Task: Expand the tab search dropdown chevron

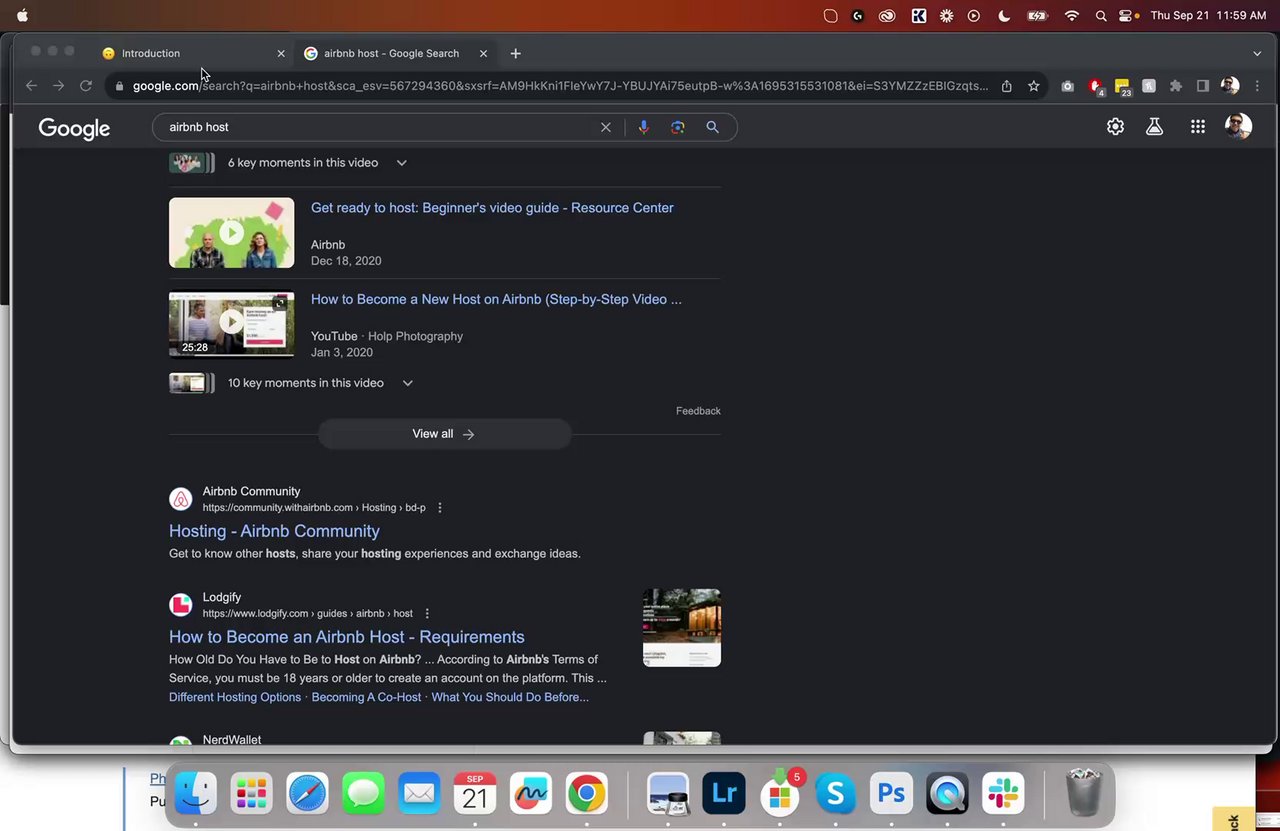Action: 1257,53
